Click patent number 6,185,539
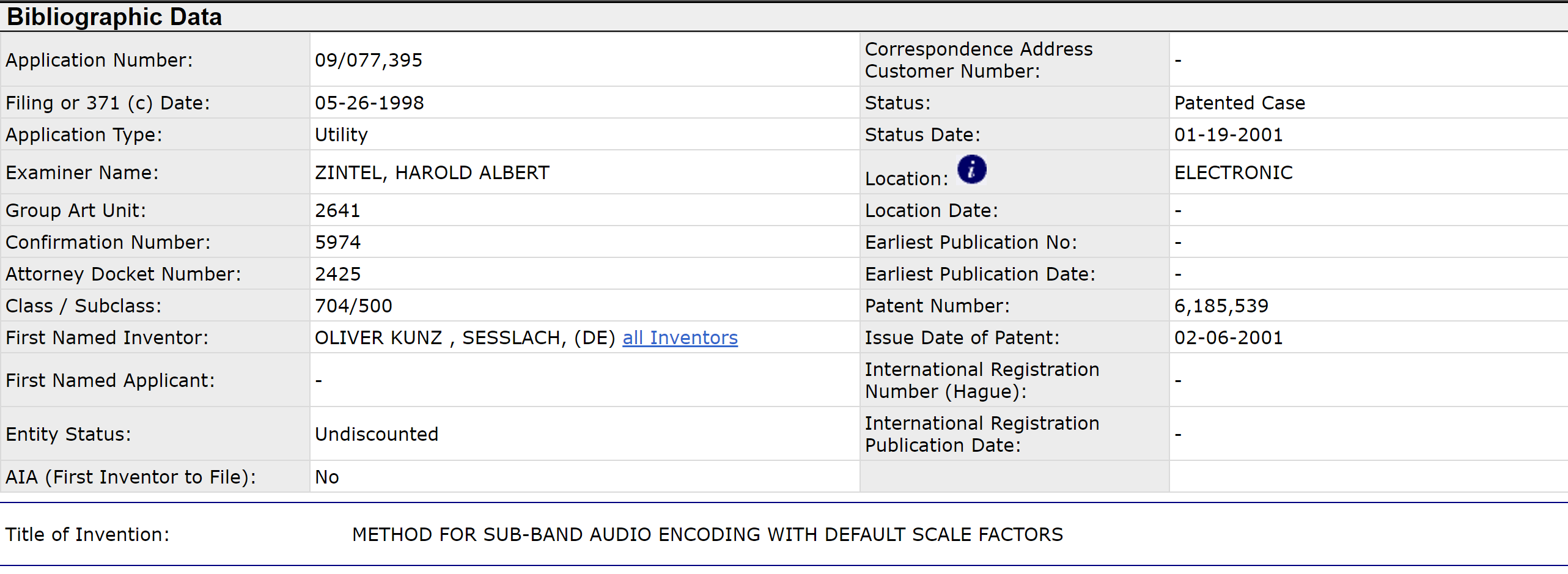Screen dimensions: 1568x574 (1221, 306)
